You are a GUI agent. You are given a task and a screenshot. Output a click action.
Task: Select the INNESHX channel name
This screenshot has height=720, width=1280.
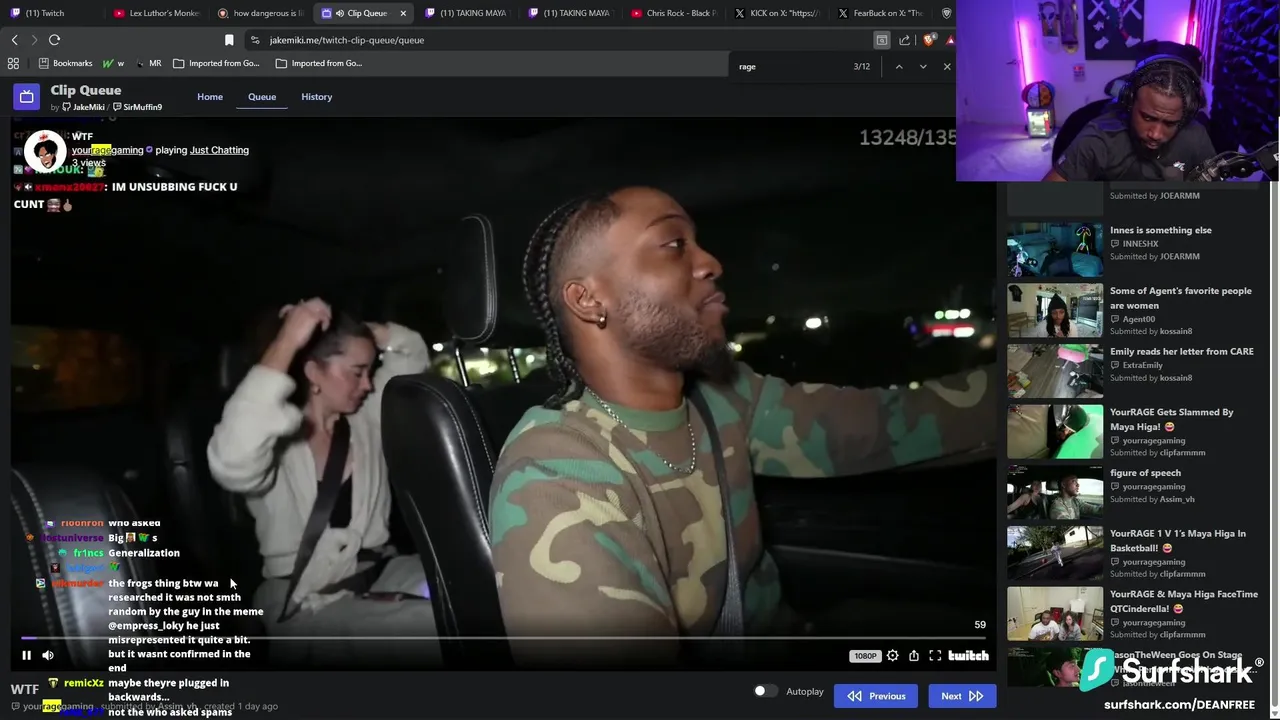(x=1140, y=244)
